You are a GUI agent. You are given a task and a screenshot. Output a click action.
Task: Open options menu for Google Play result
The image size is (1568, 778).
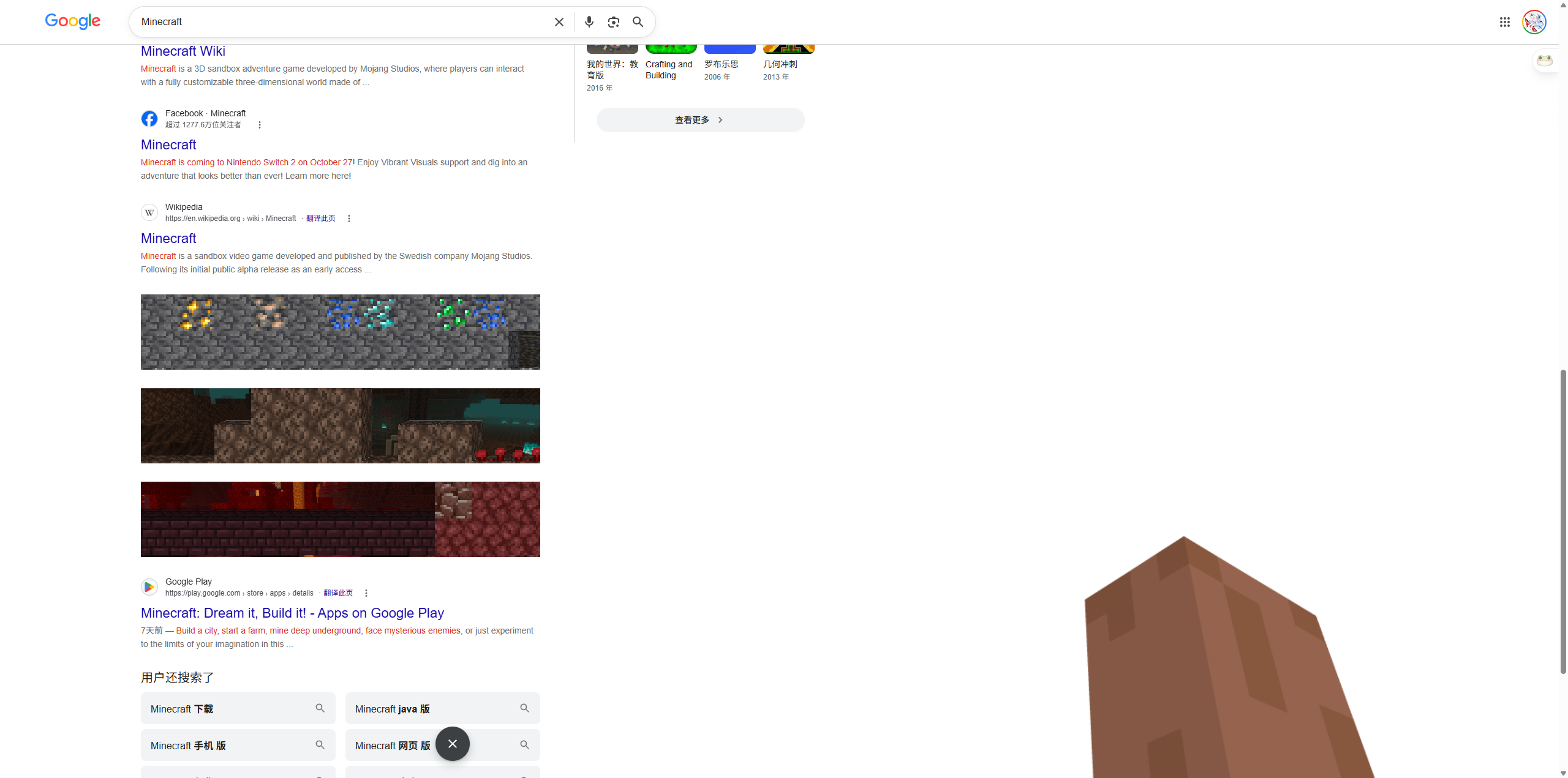[366, 593]
